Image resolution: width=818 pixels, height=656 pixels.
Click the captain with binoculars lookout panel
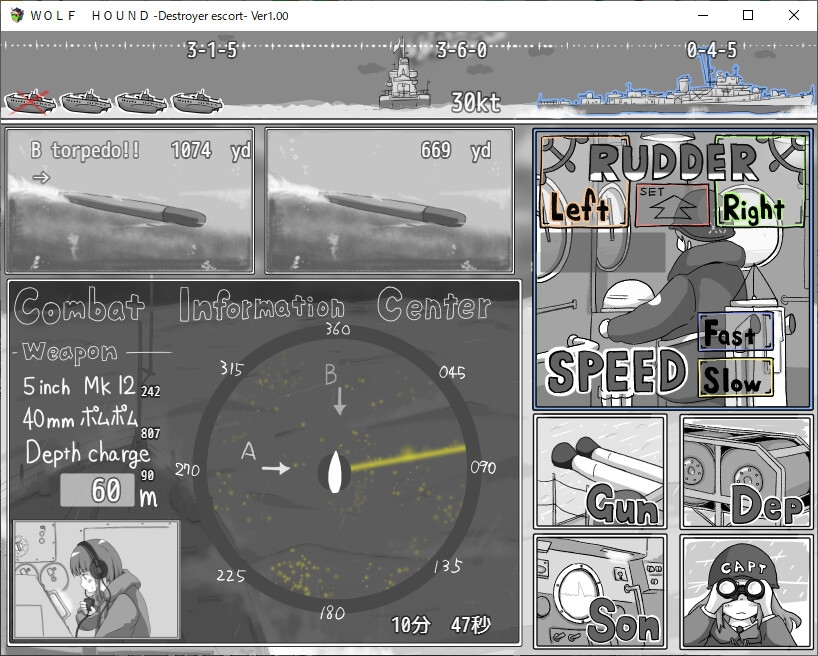coord(745,590)
